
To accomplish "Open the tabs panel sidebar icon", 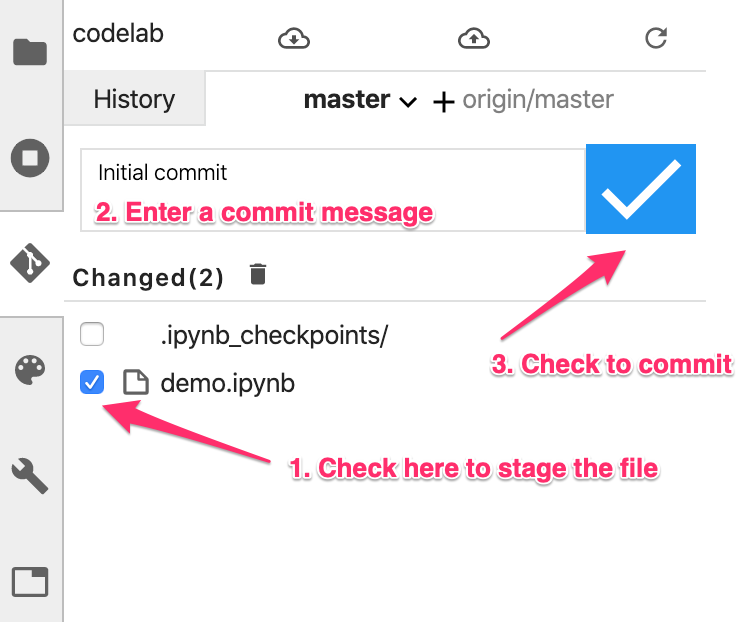I will [30, 581].
